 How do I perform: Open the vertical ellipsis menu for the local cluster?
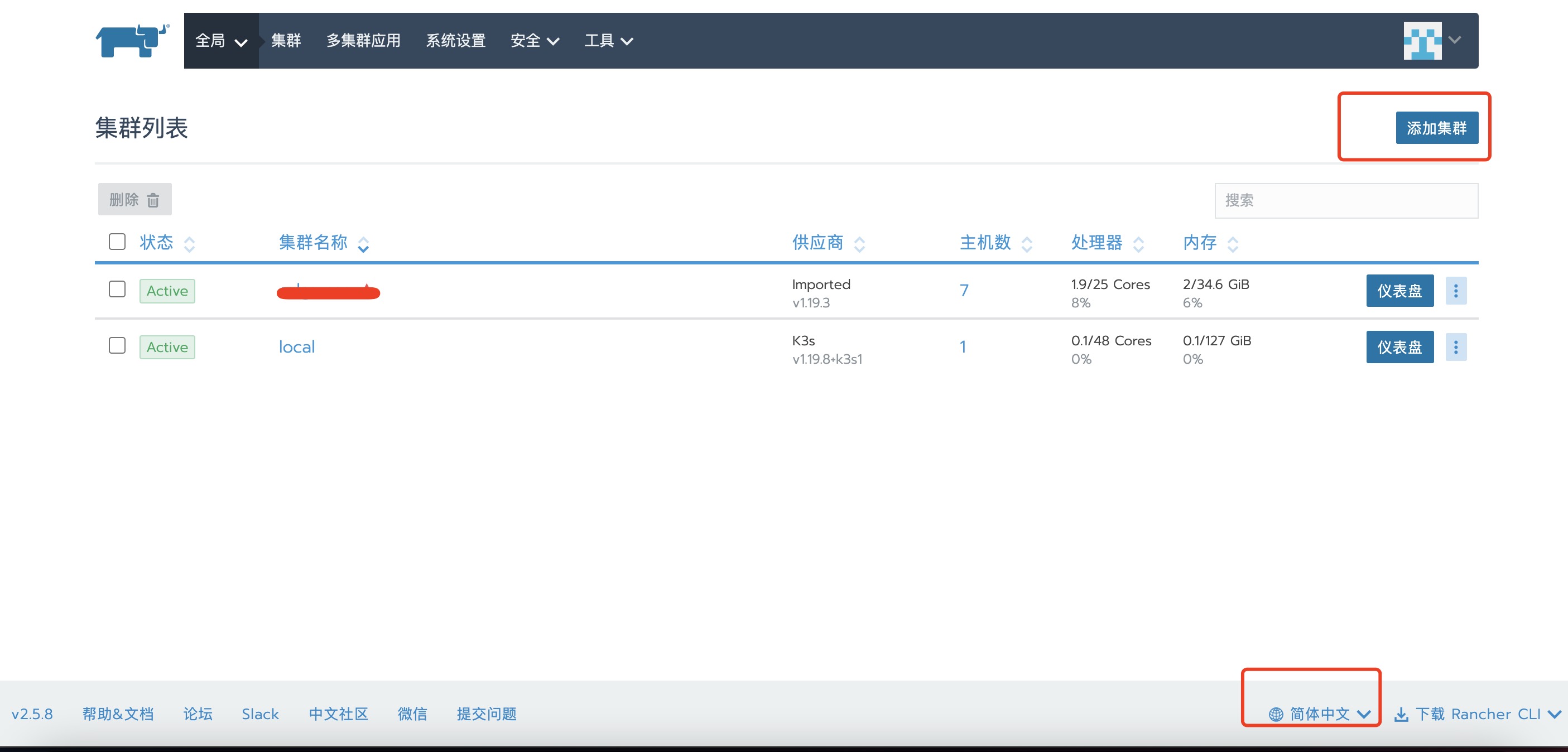coord(1456,347)
